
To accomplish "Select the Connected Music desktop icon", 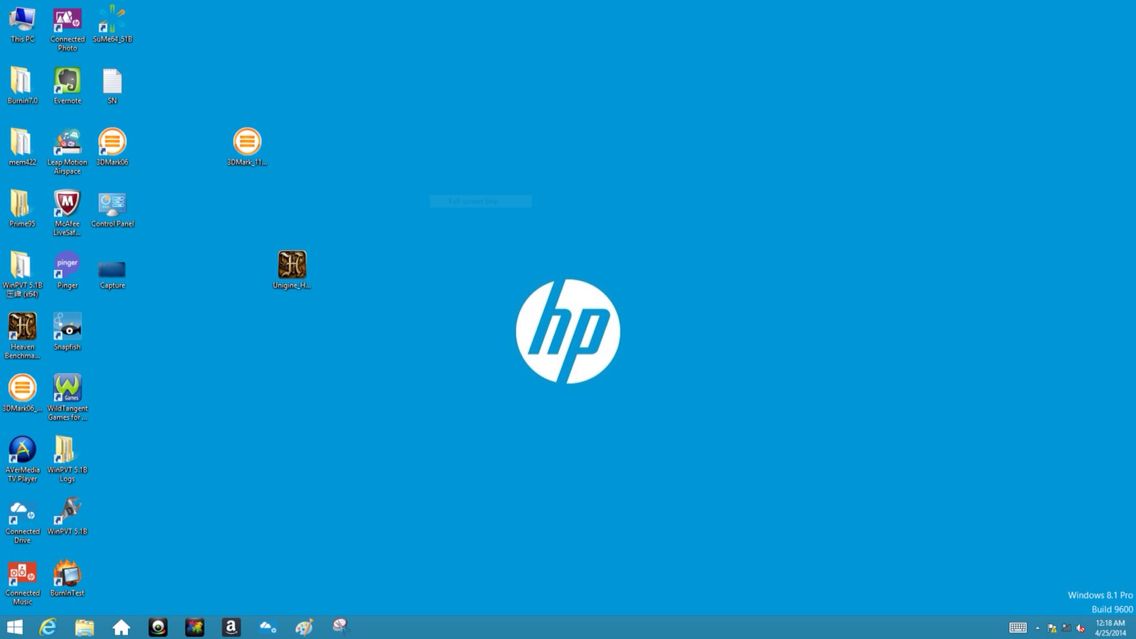I will (22, 583).
